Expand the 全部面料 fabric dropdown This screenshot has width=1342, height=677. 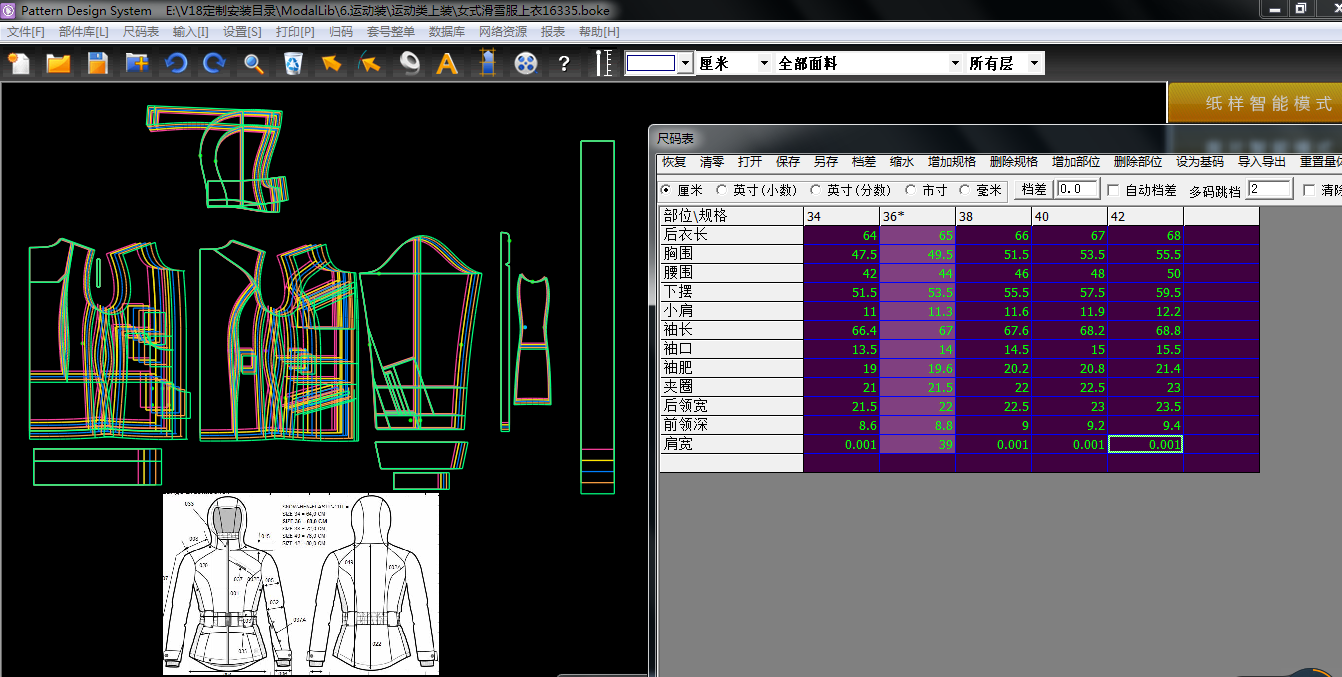954,63
